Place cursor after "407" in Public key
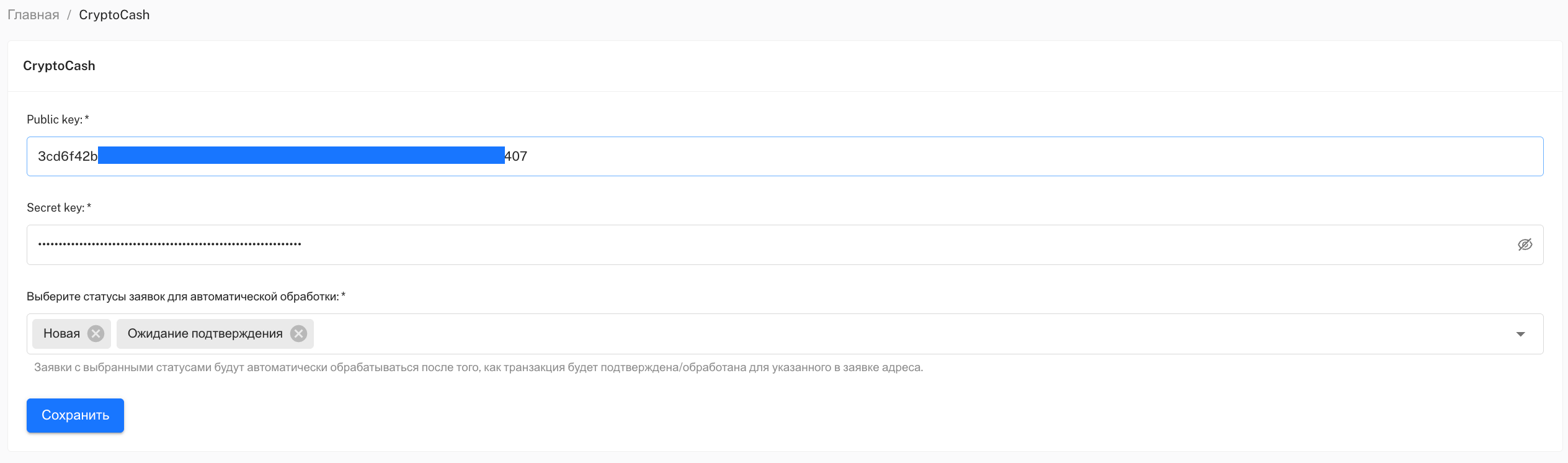 coord(528,156)
